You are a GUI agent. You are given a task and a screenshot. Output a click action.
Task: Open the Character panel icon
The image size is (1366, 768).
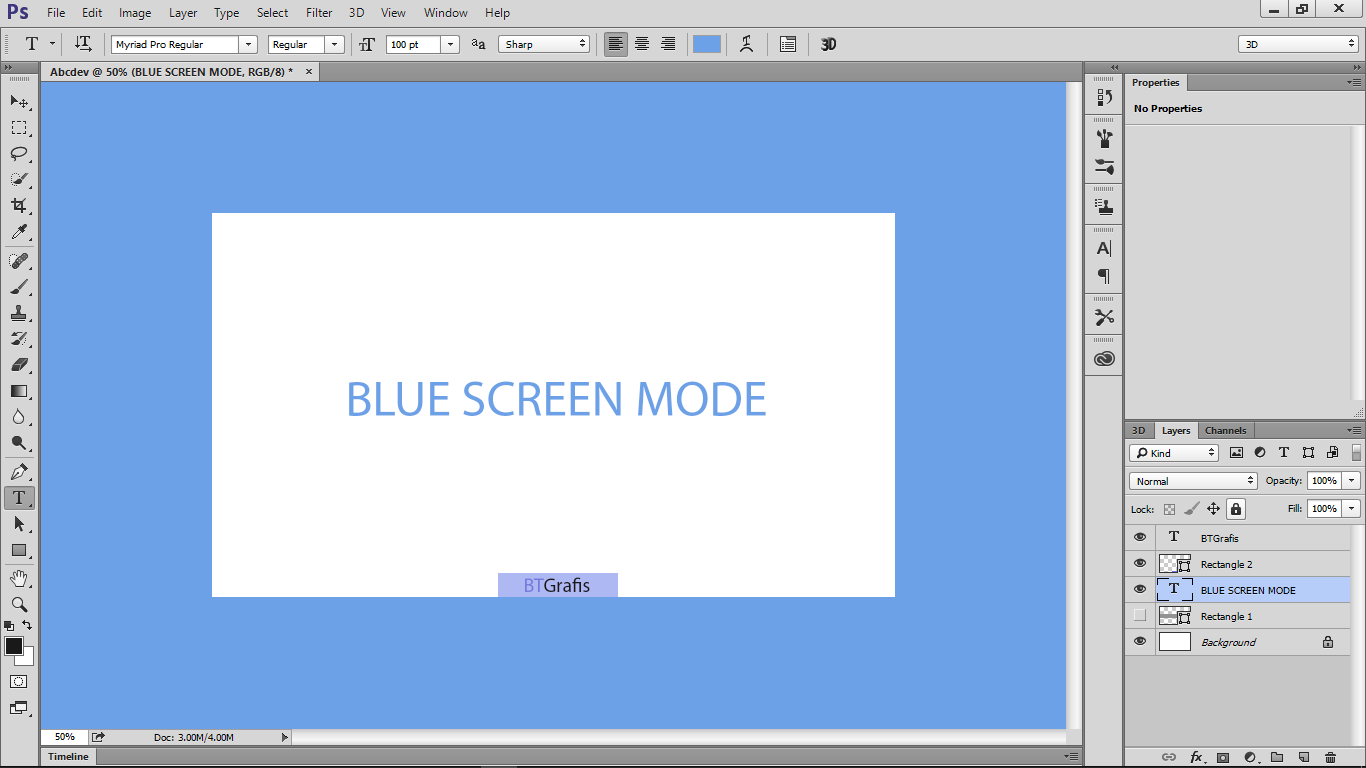tap(1103, 248)
